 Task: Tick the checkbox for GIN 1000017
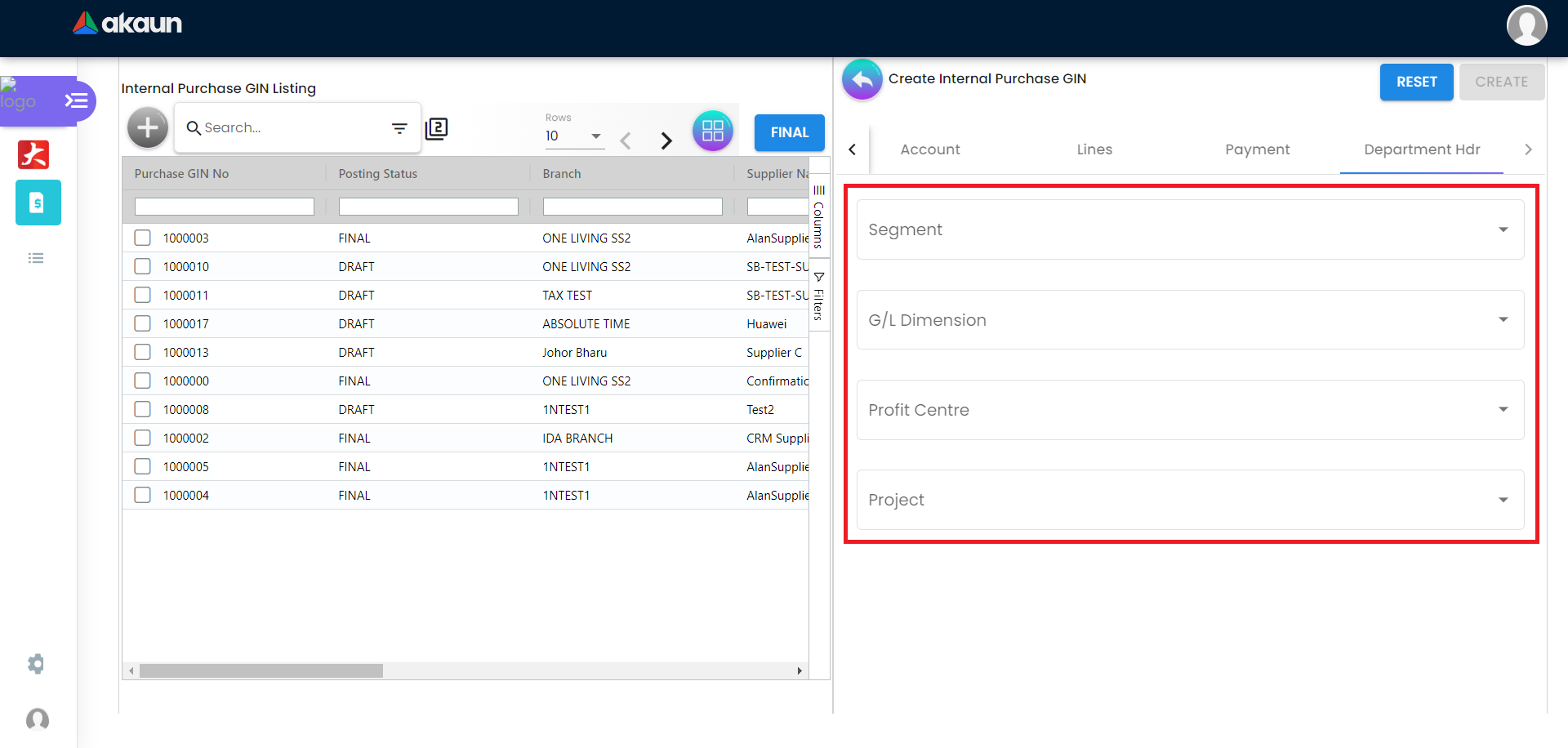pos(143,323)
